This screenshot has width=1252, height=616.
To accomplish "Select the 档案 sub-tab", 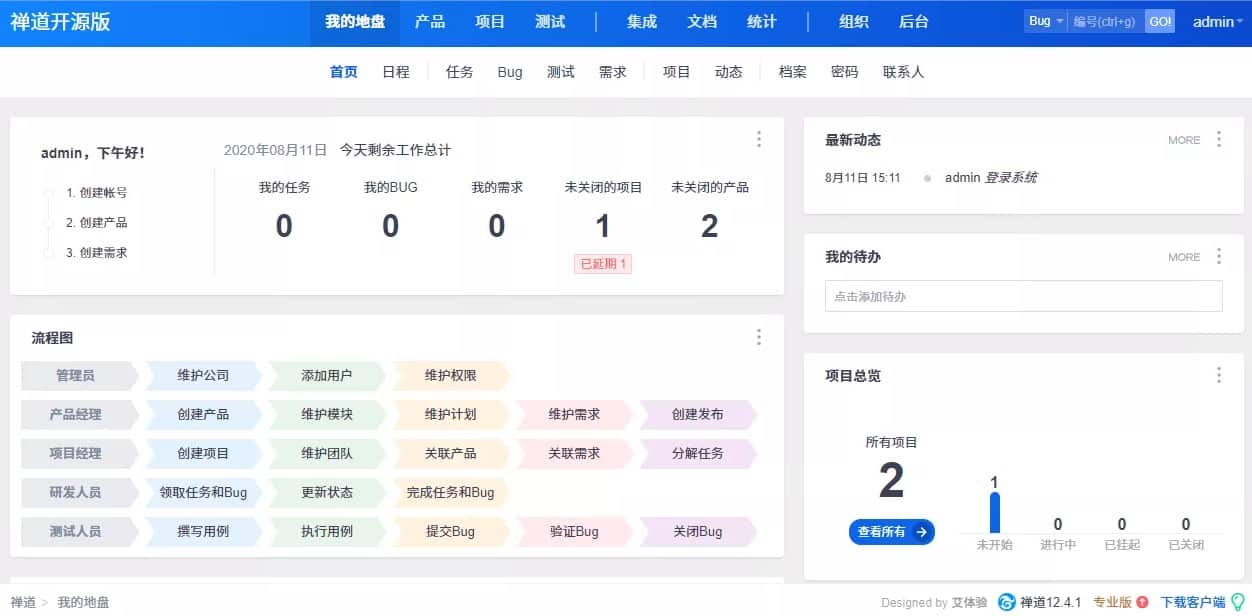I will [793, 72].
